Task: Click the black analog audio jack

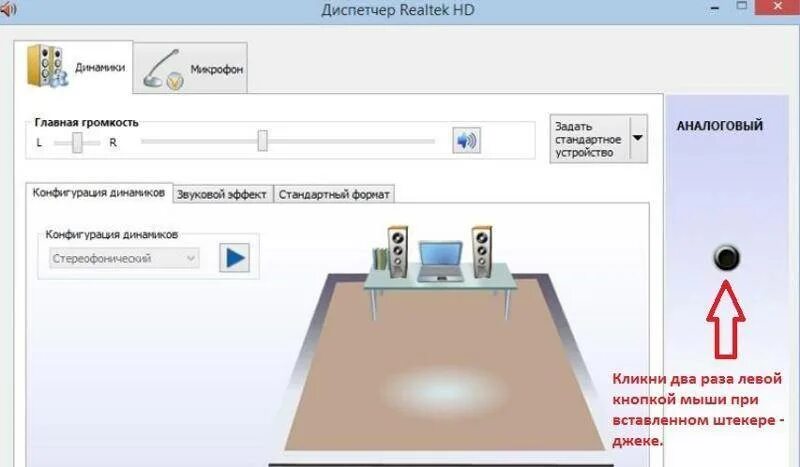Action: (726, 258)
